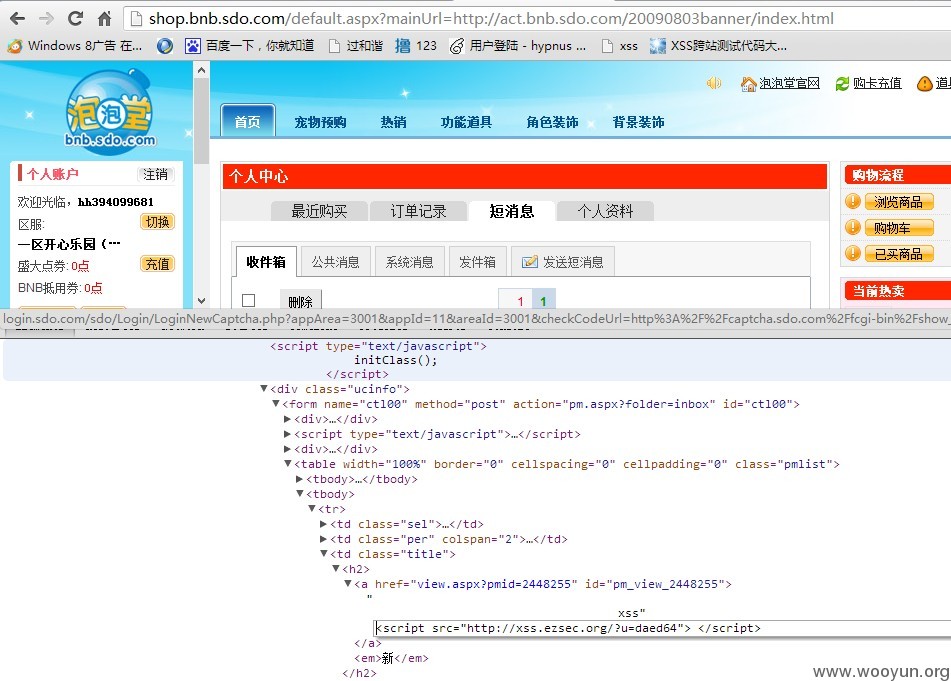Image resolution: width=951 pixels, height=681 pixels.
Task: Select the 热销 navigation tab
Action: [x=393, y=122]
